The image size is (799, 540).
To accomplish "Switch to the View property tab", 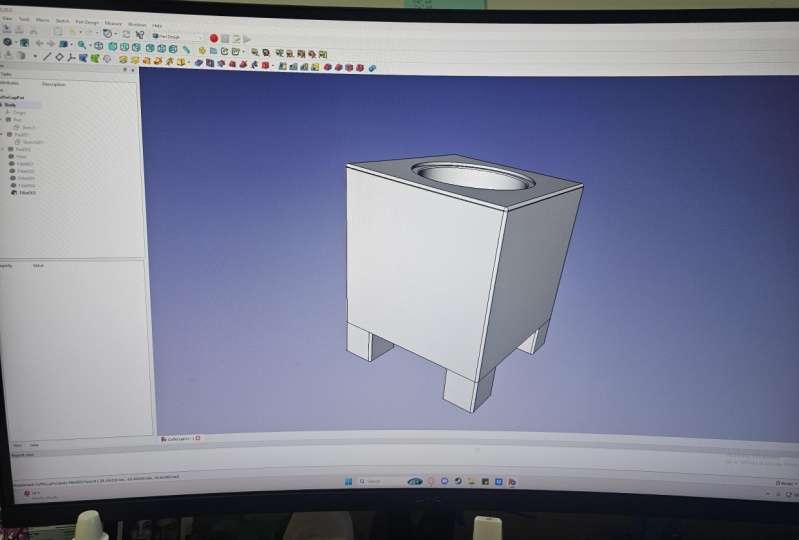I will click(17, 445).
